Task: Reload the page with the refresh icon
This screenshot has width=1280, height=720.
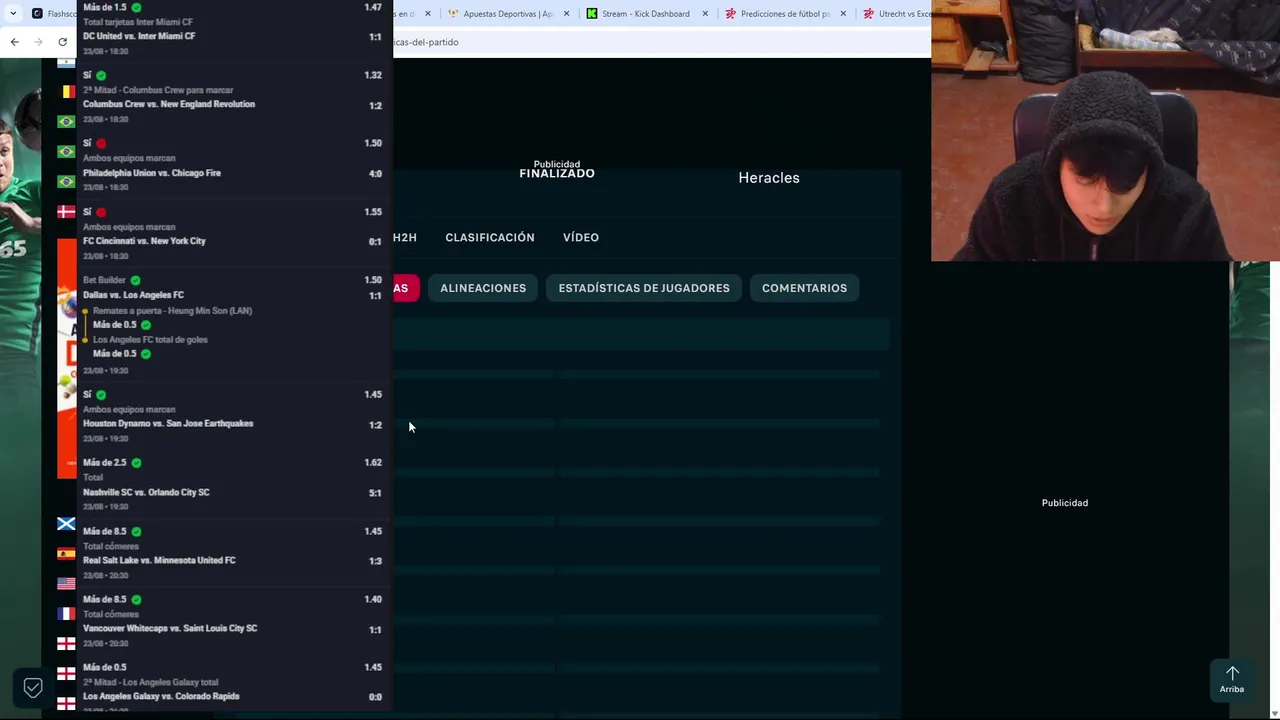Action: [x=62, y=42]
